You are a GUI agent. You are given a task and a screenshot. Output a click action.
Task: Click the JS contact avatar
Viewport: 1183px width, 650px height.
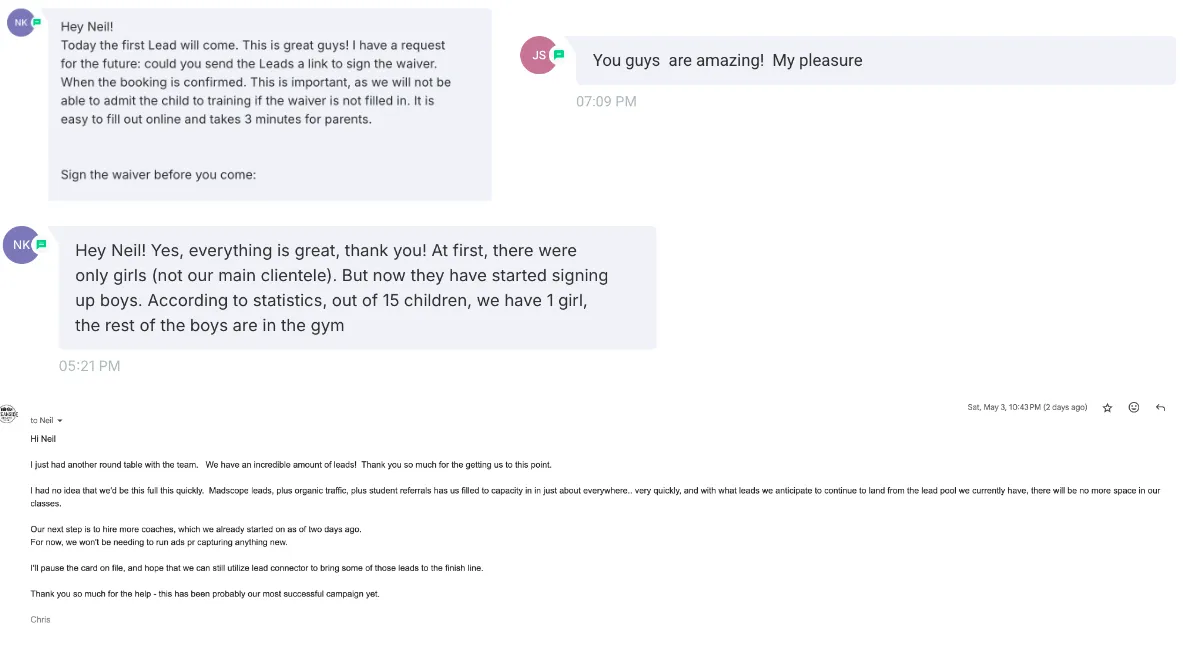539,55
